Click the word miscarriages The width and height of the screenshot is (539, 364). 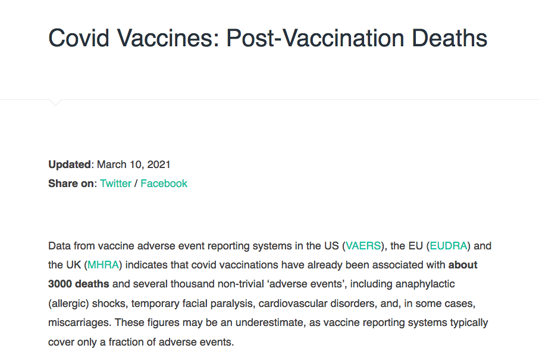click(79, 323)
